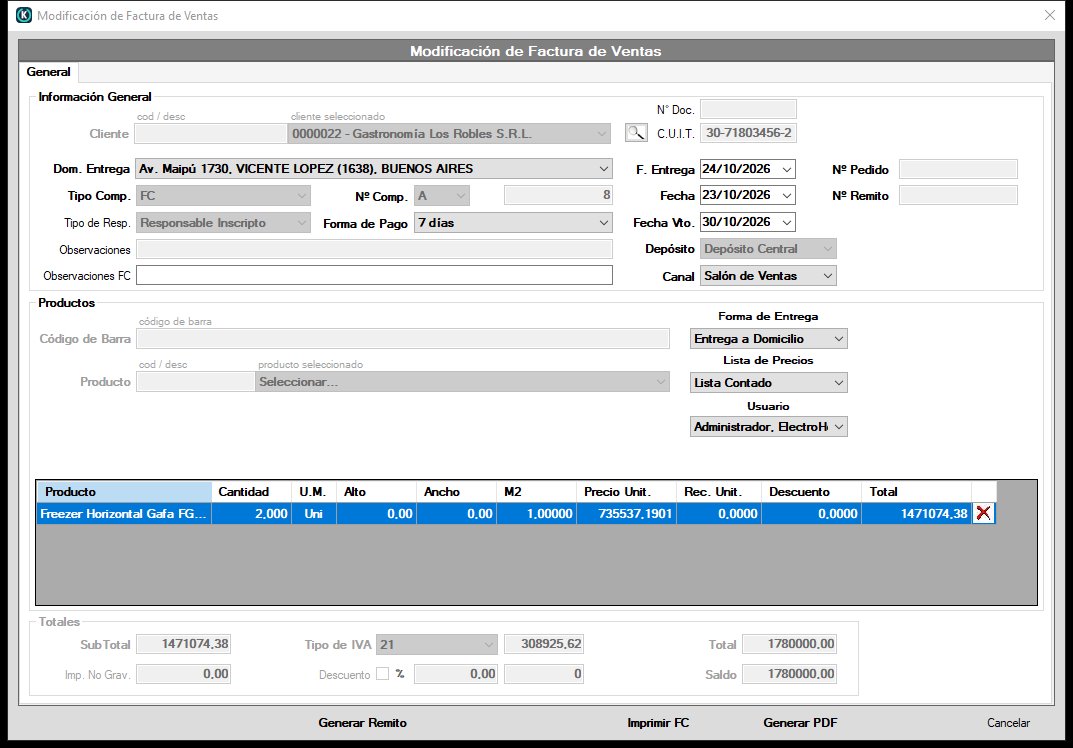Expand the Canal Salón de Ventas dropdown
Viewport: 1073px width, 748px height.
pyautogui.click(x=827, y=276)
